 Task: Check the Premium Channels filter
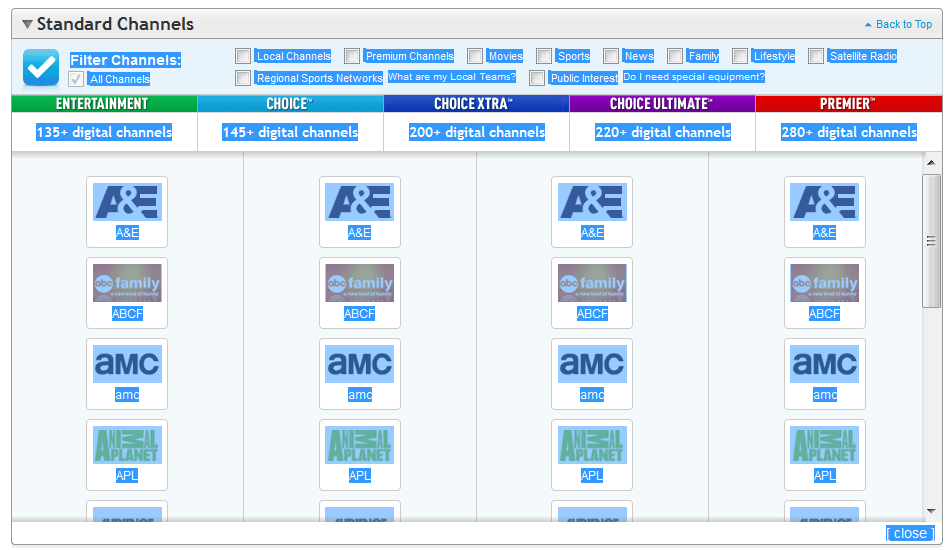(352, 56)
